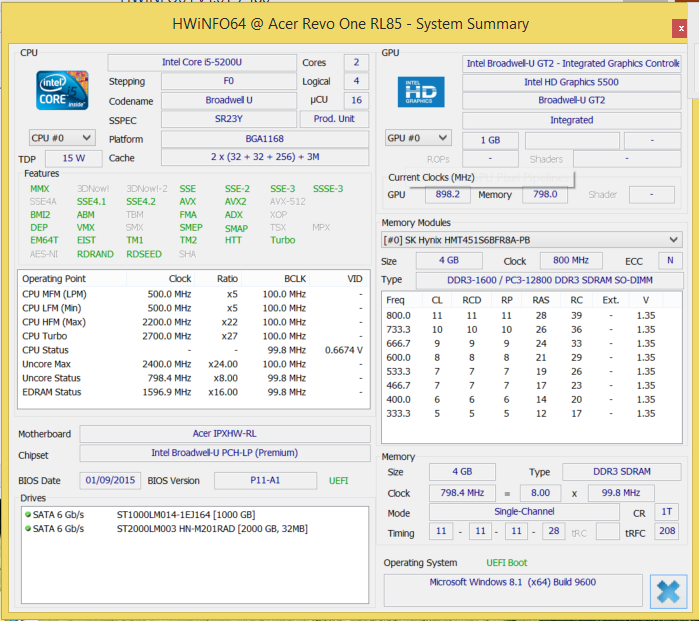The image size is (699, 621).
Task: Click the RAS column header
Action: pyautogui.click(x=541, y=300)
